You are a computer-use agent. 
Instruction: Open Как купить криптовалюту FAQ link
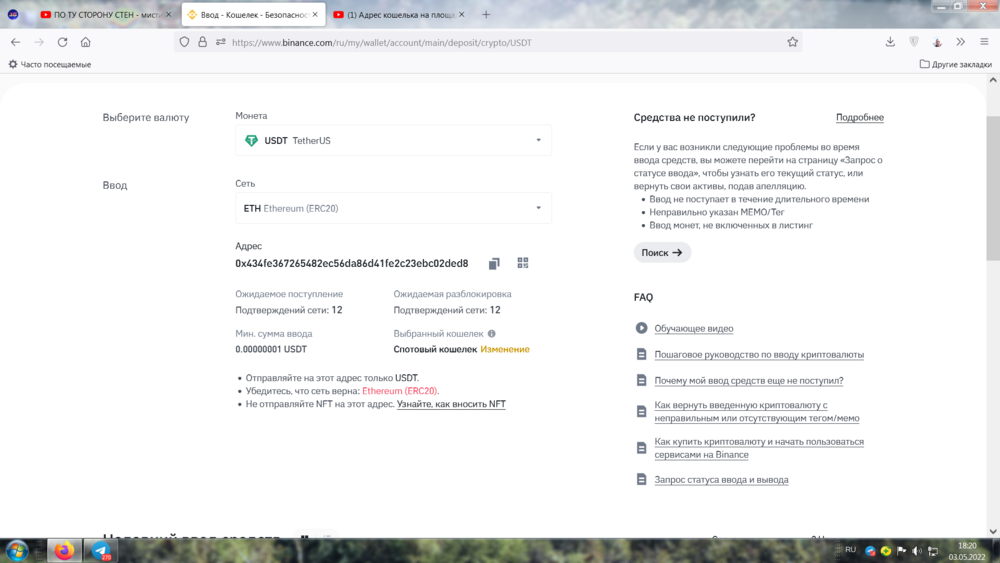(759, 448)
